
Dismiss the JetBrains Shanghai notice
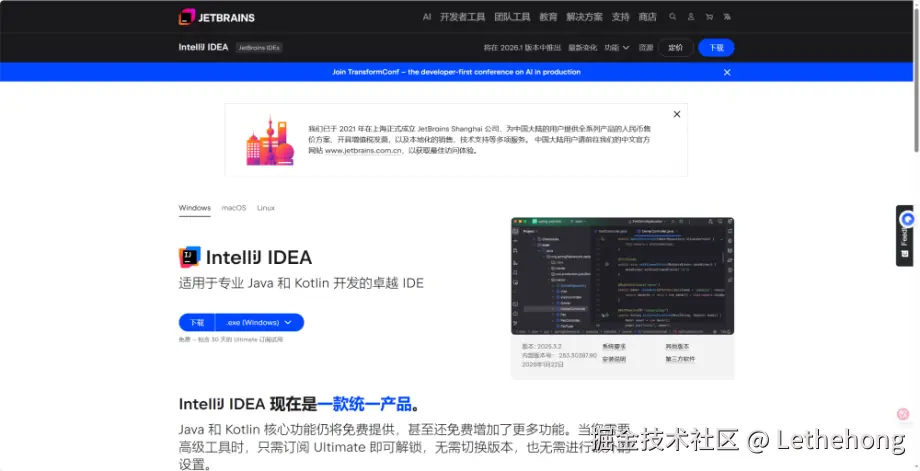point(677,114)
